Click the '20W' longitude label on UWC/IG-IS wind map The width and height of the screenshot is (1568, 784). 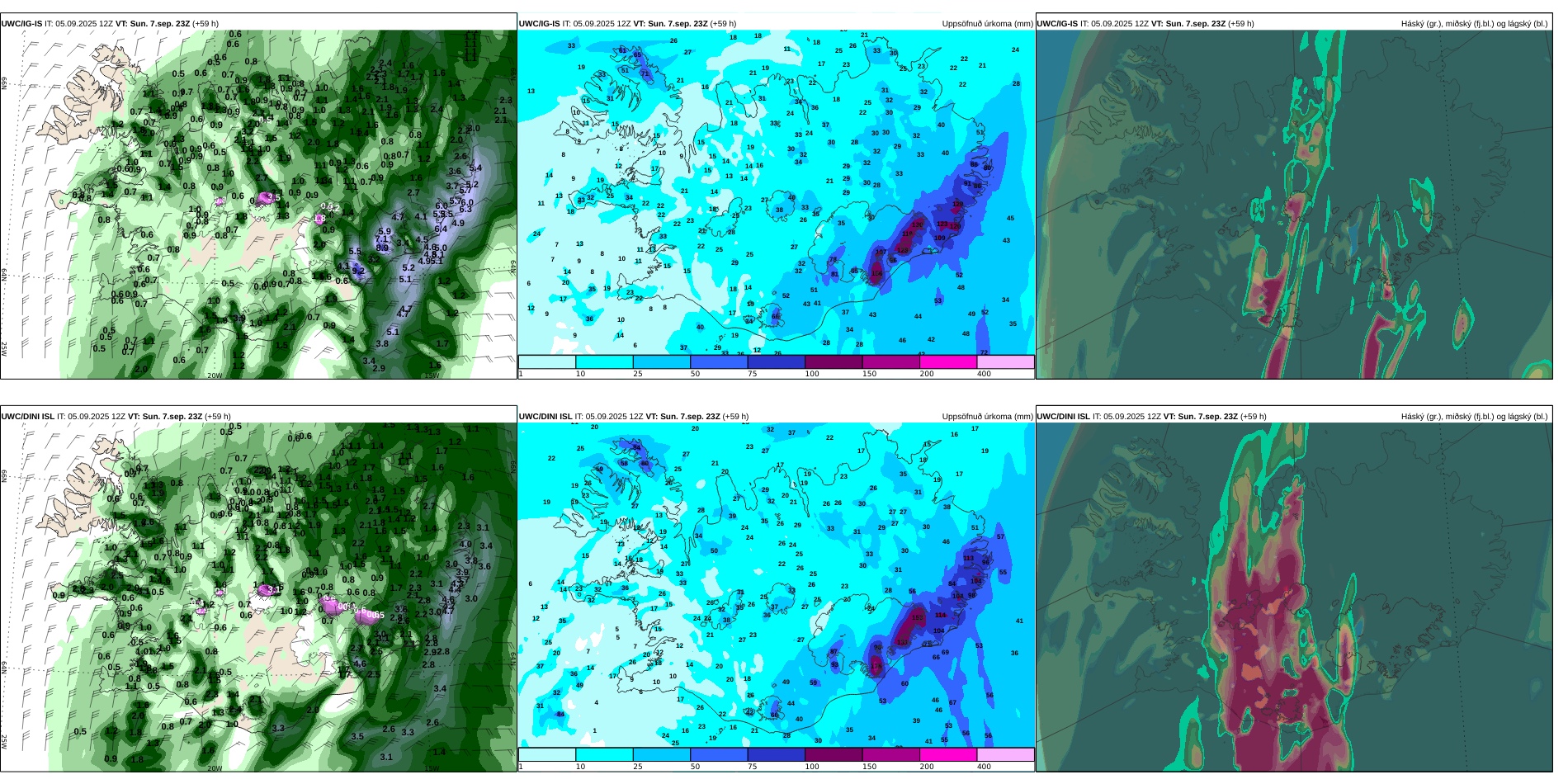click(x=215, y=375)
